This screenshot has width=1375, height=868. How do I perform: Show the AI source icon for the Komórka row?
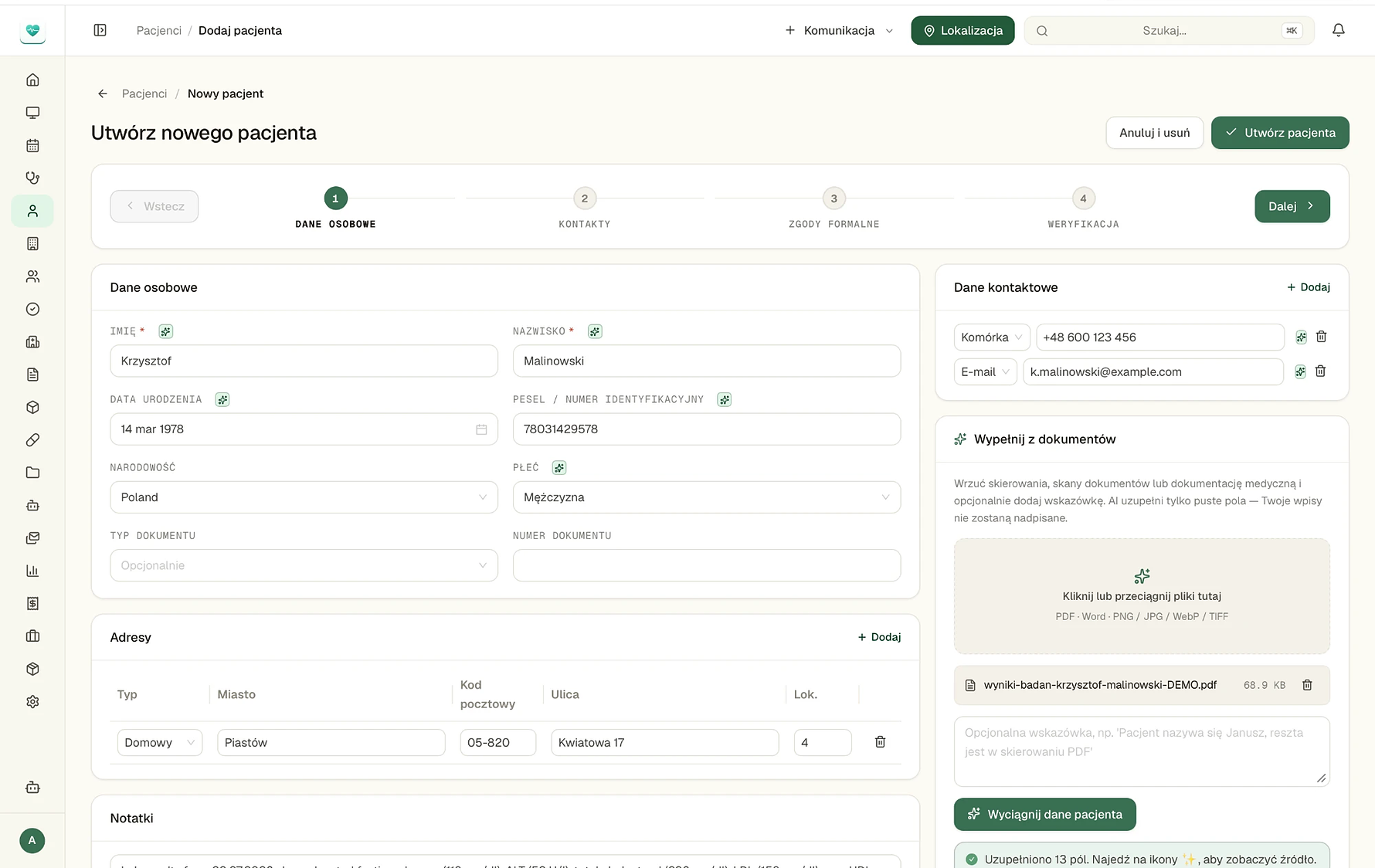pyautogui.click(x=1301, y=337)
